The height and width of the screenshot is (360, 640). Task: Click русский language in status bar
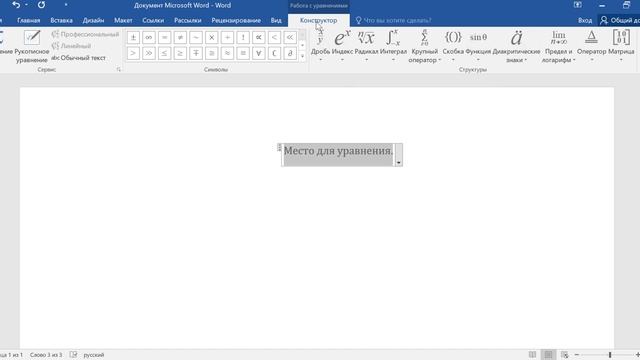pyautogui.click(x=94, y=355)
